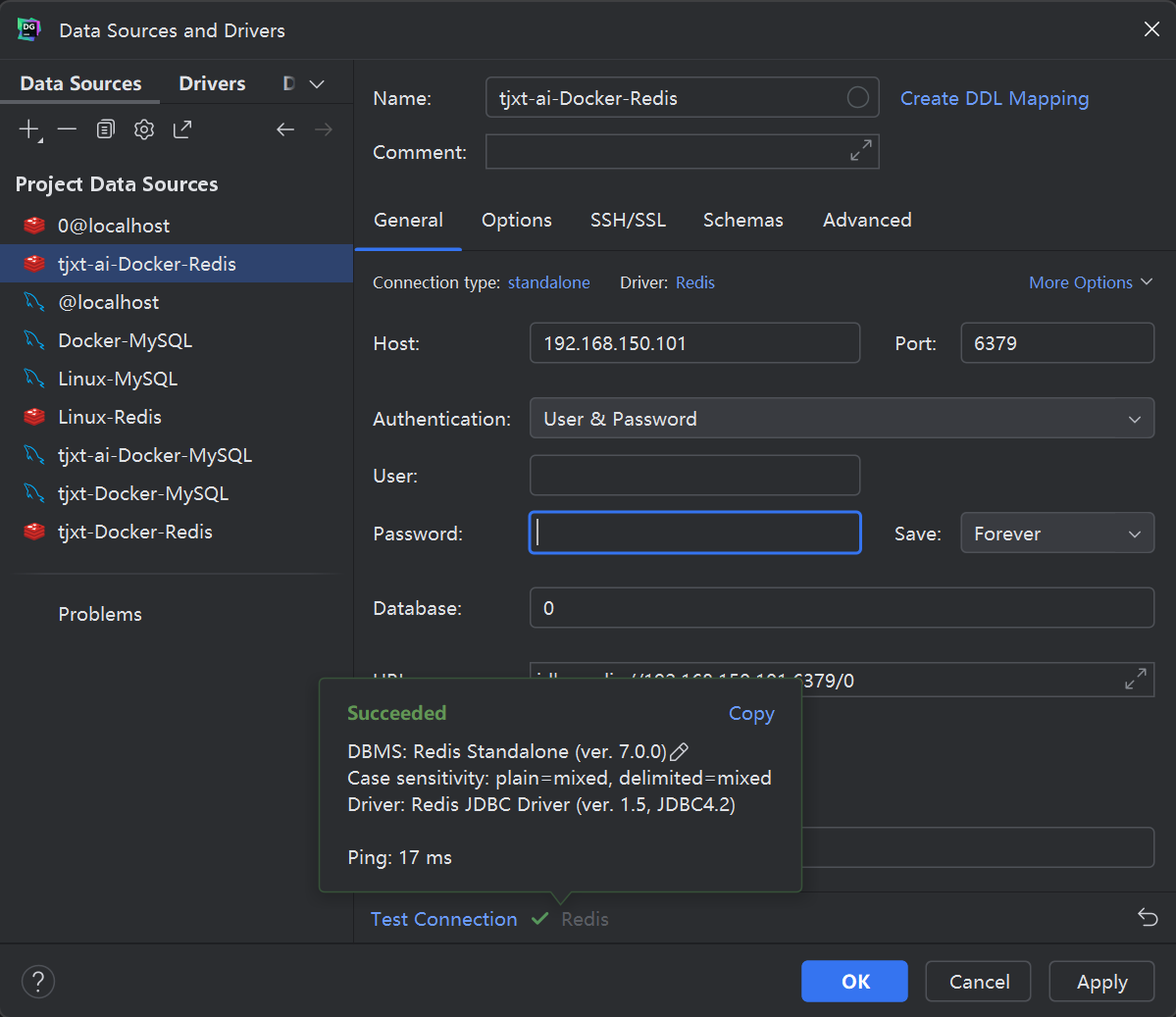Expand the URL field editor

coord(1135,680)
